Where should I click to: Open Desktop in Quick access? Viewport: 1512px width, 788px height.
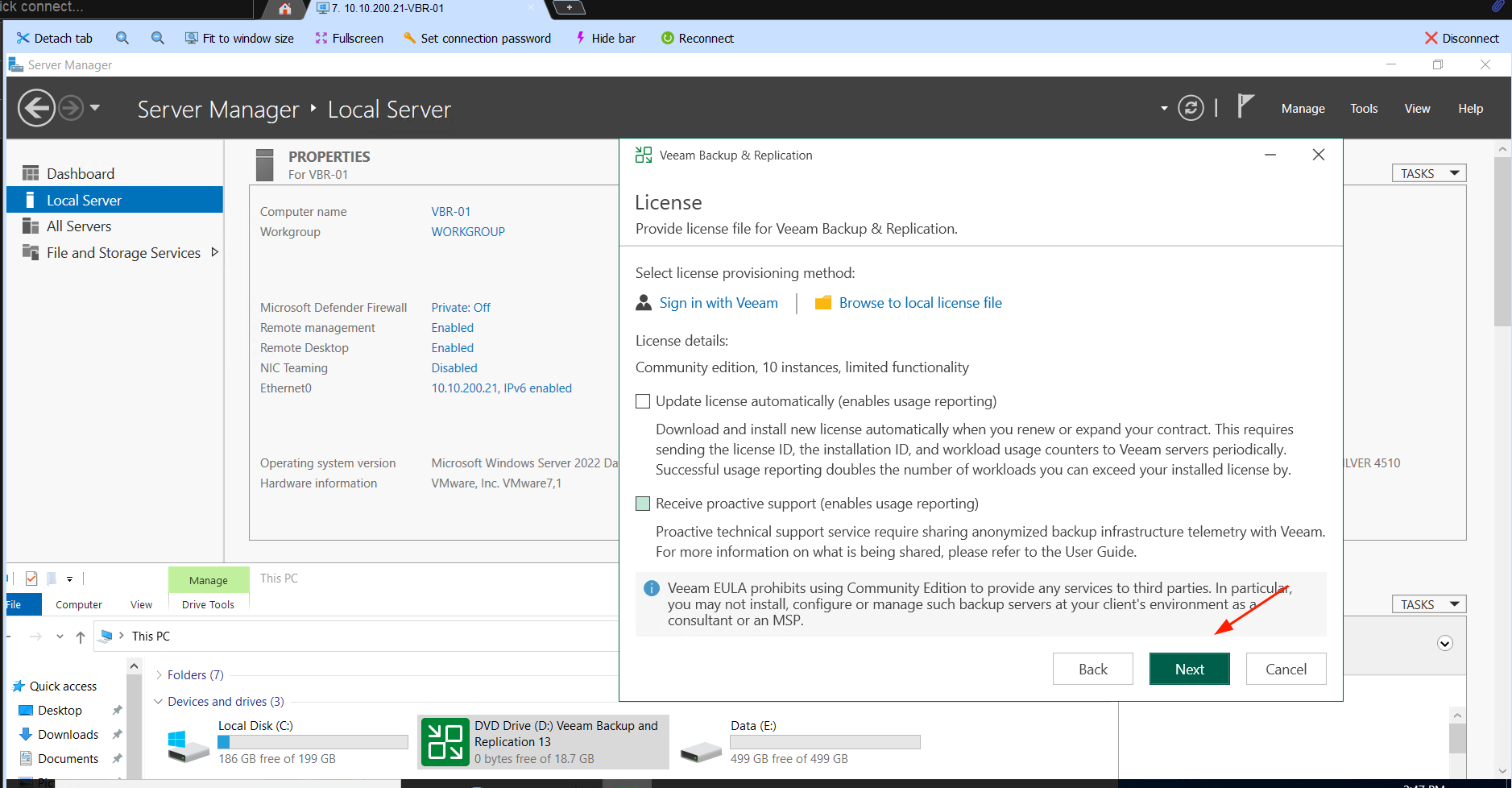point(60,711)
